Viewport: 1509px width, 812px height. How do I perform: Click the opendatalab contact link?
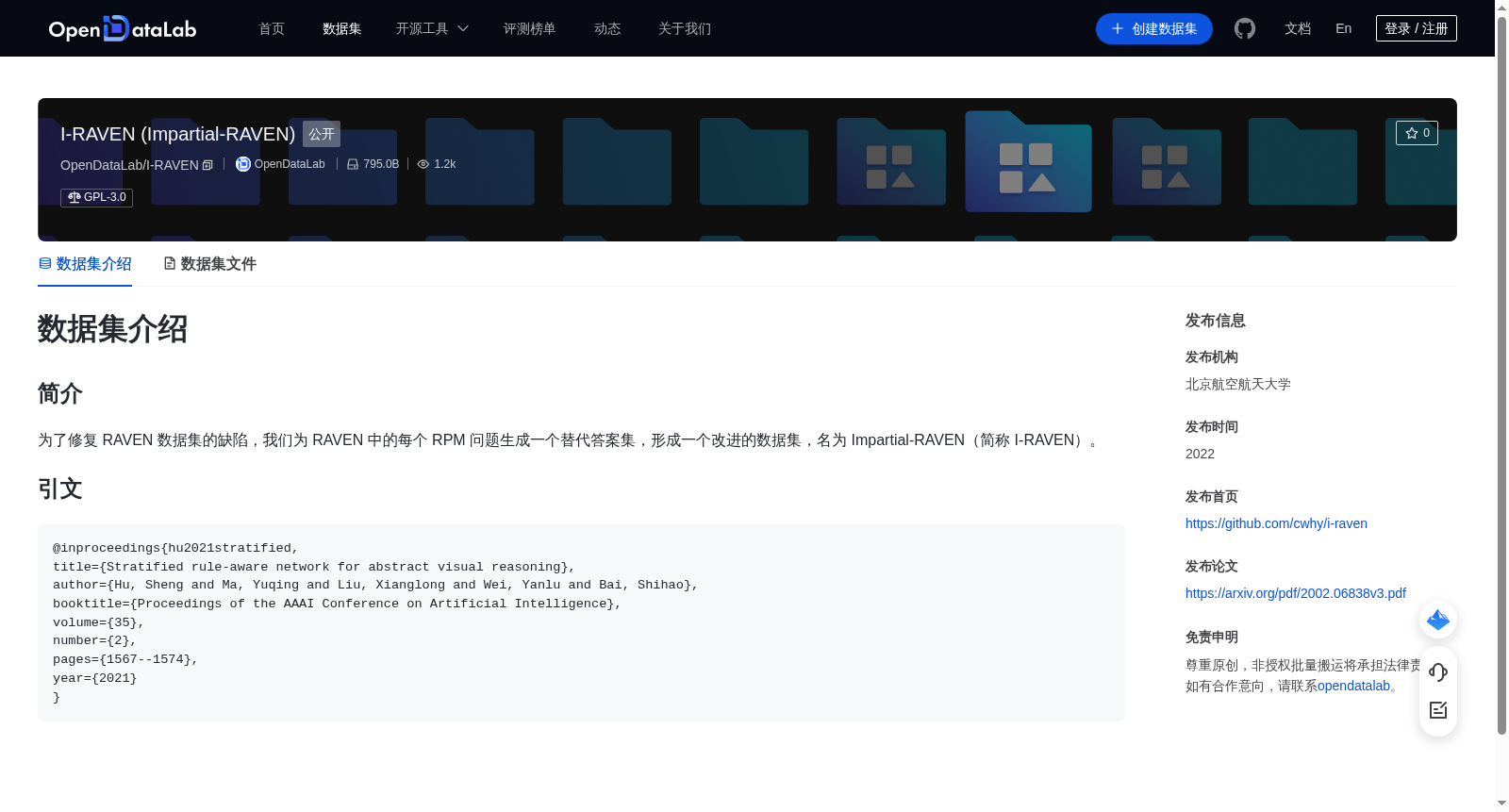pos(1353,686)
